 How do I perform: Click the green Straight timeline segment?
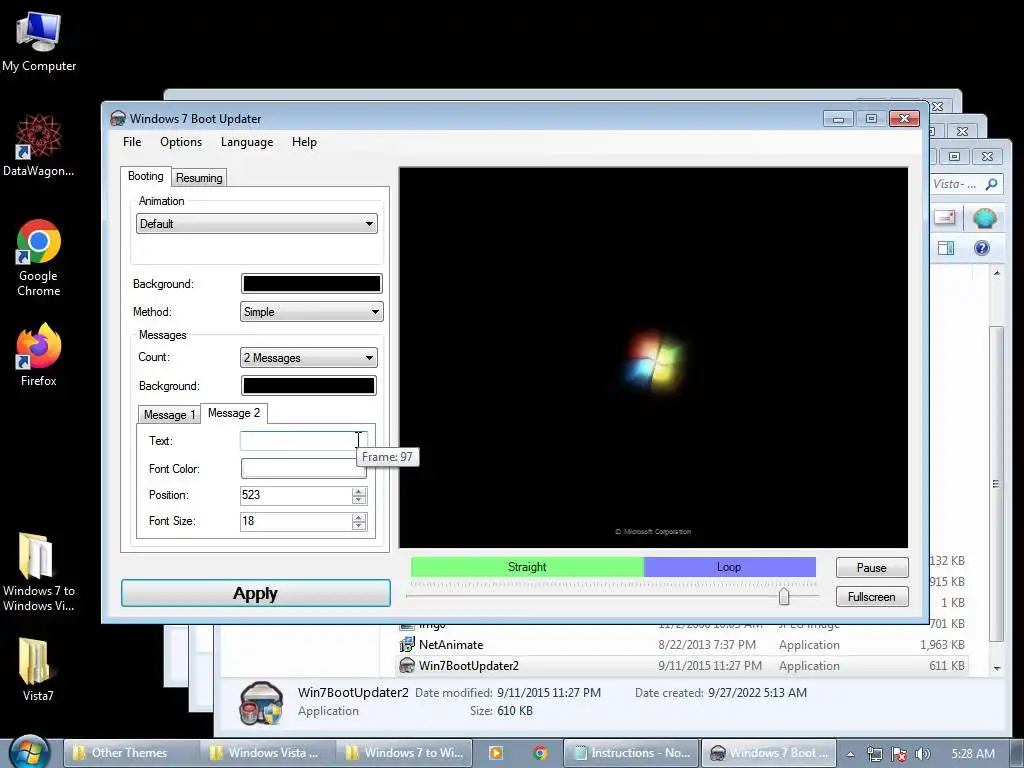point(527,567)
